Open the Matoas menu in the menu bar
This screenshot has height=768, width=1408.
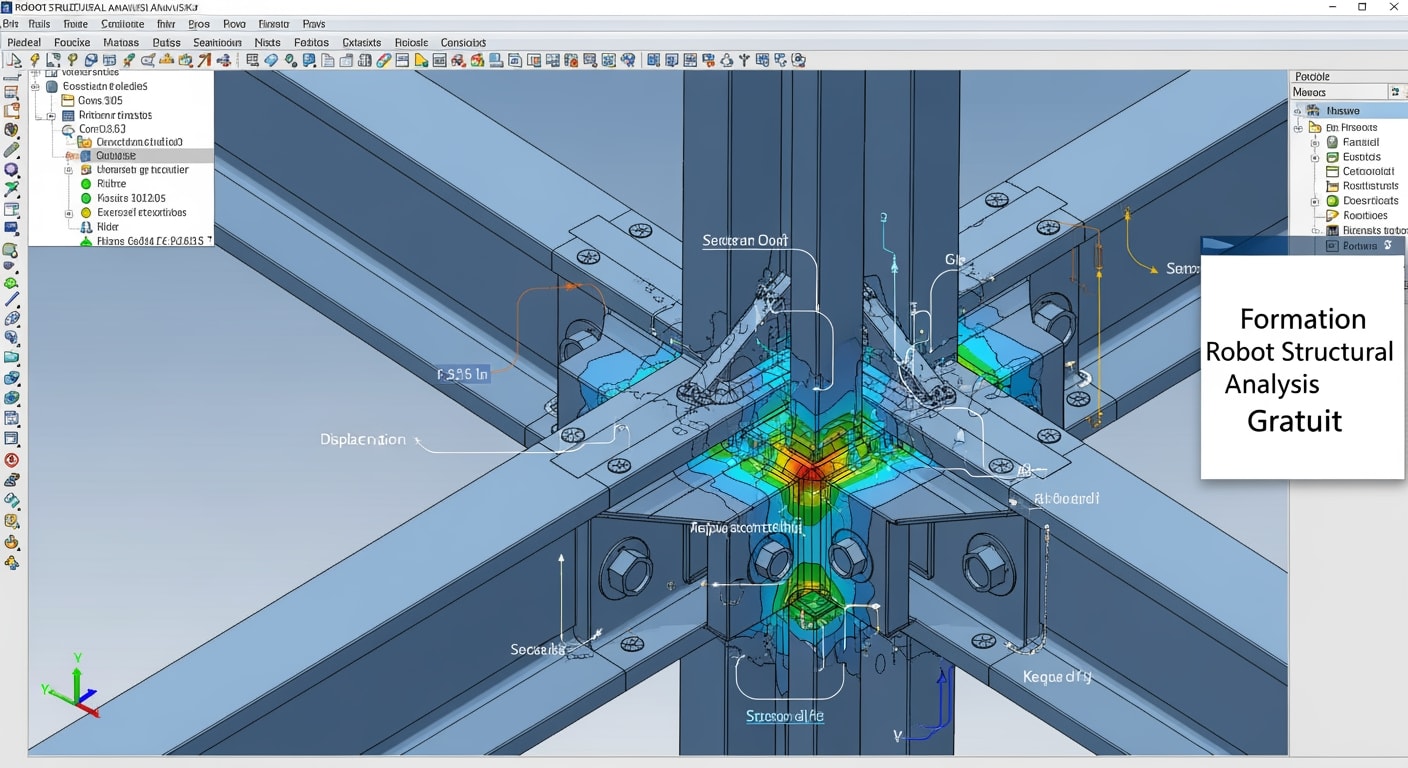[x=122, y=42]
